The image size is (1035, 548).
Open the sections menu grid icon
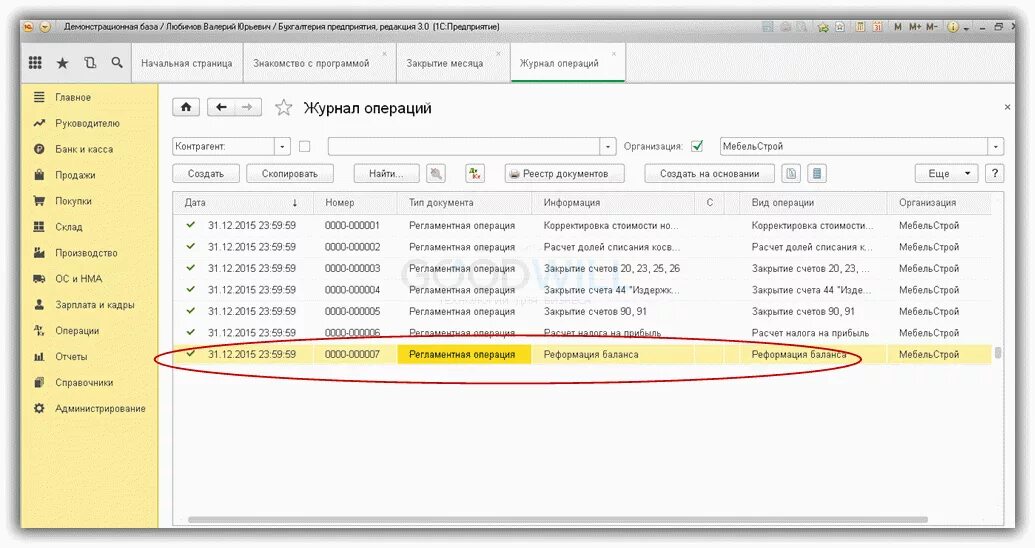pos(36,63)
